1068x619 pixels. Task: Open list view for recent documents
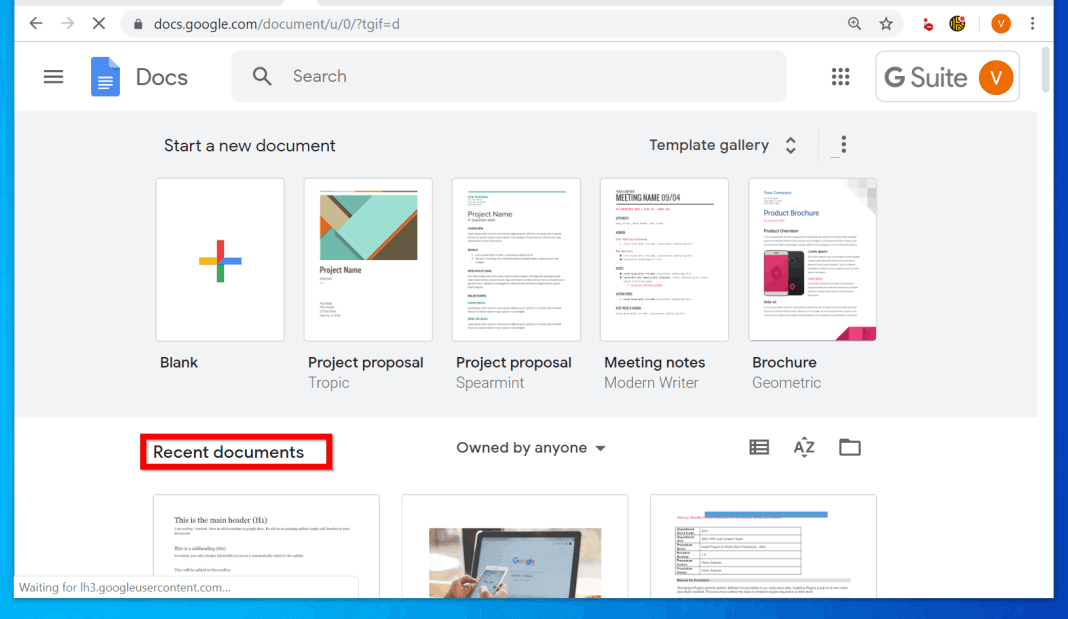coord(759,447)
